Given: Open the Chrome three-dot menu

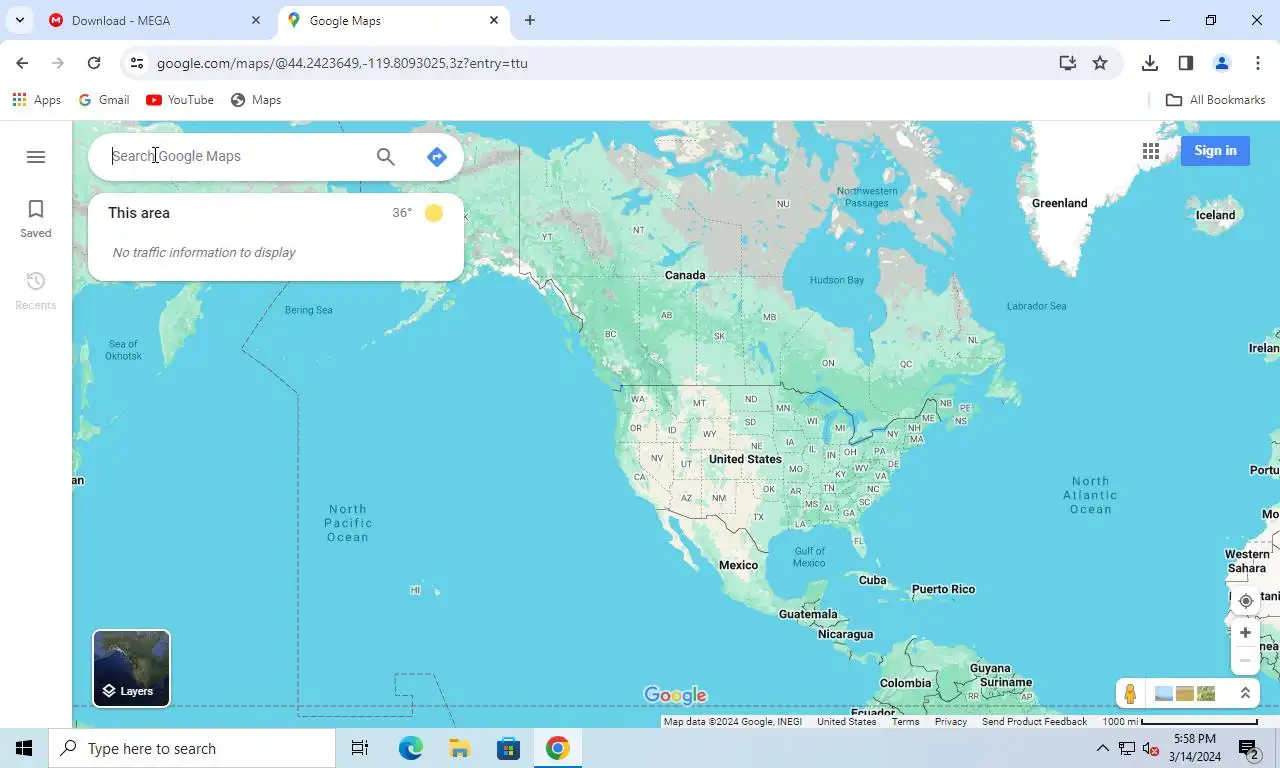Looking at the screenshot, I should (x=1258, y=63).
